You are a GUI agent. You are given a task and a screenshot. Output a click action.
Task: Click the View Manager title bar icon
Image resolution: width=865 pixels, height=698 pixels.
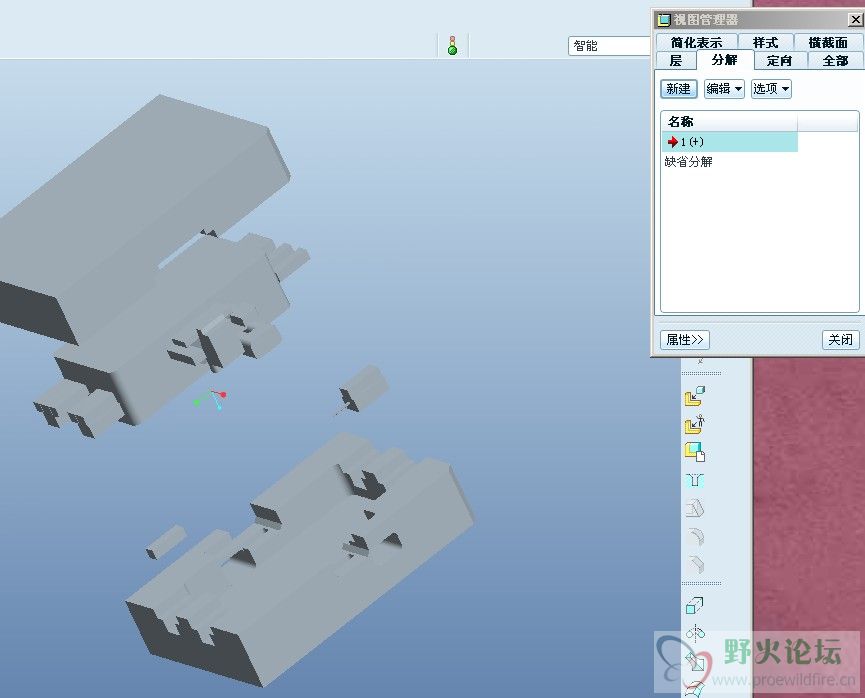[664, 20]
